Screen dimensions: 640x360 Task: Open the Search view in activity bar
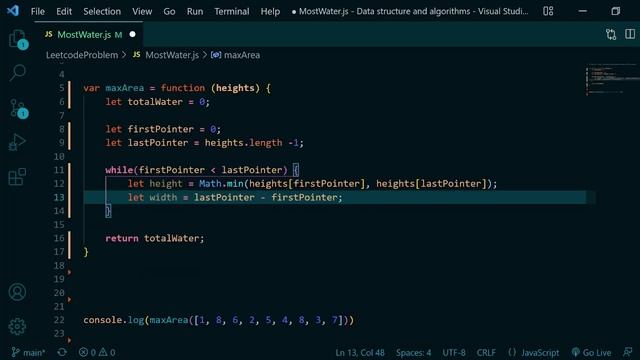(18, 73)
